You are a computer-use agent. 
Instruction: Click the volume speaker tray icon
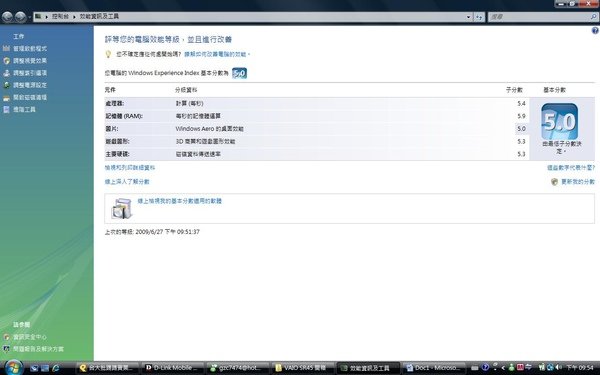558,367
